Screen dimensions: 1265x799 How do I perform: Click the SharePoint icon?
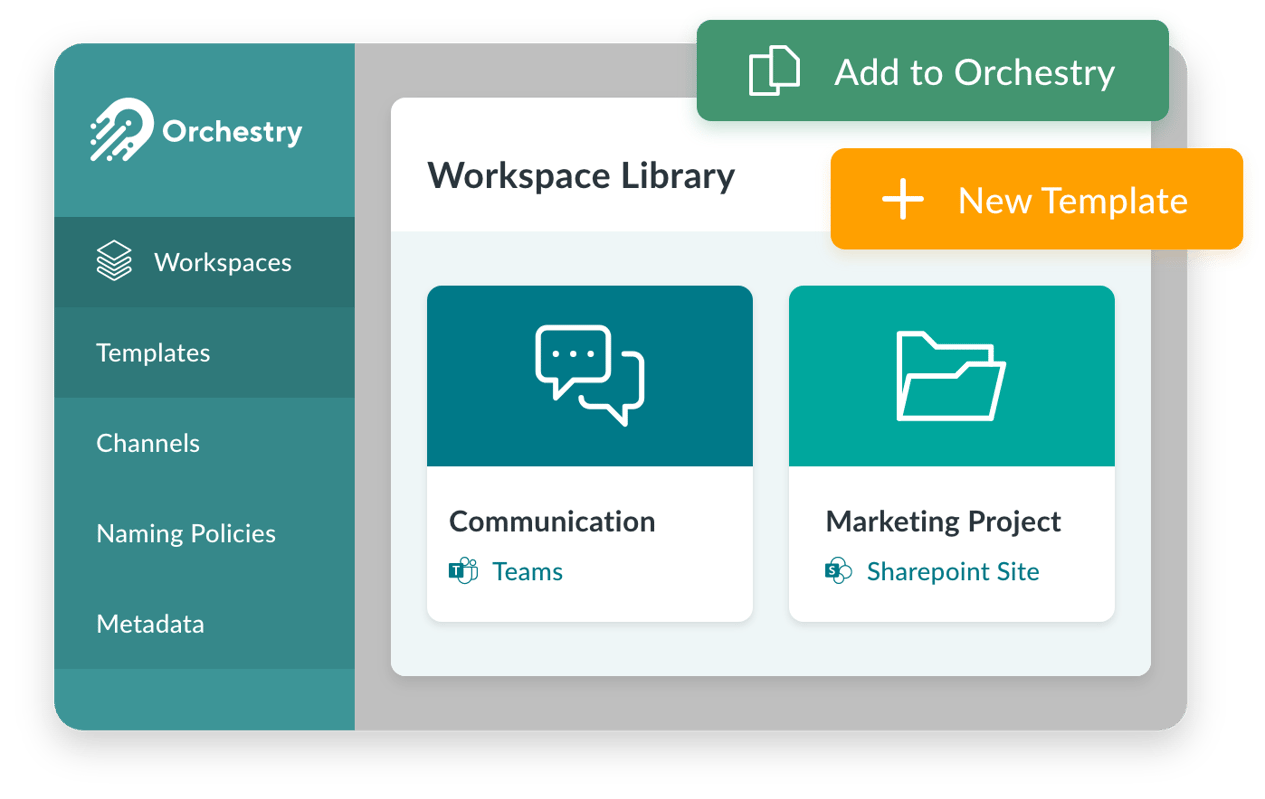click(838, 571)
